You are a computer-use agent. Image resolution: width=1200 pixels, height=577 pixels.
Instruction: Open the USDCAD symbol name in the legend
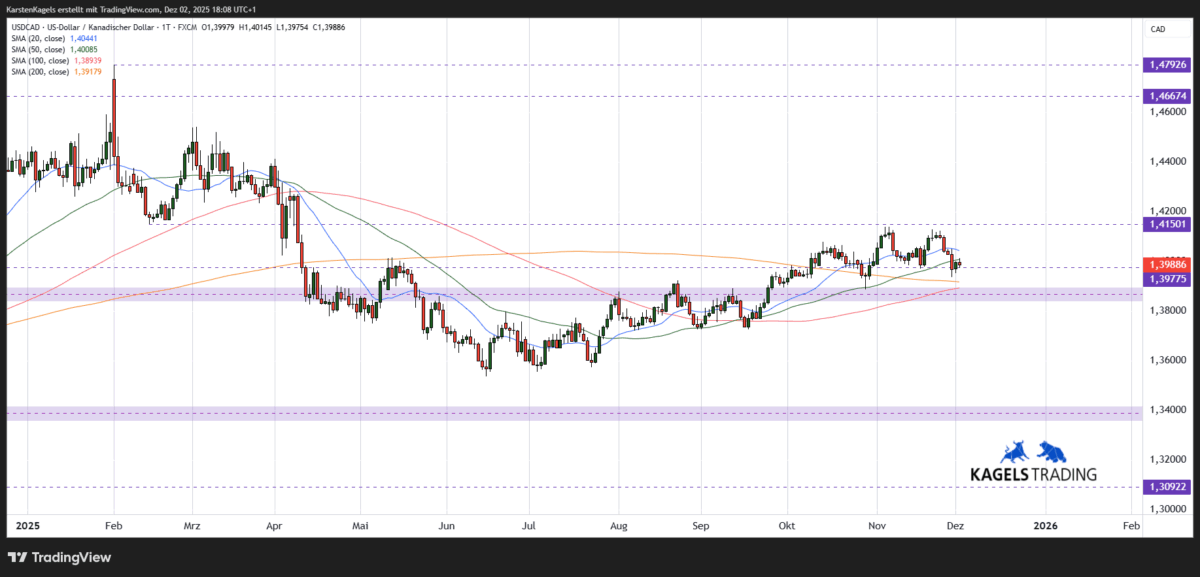click(x=27, y=27)
